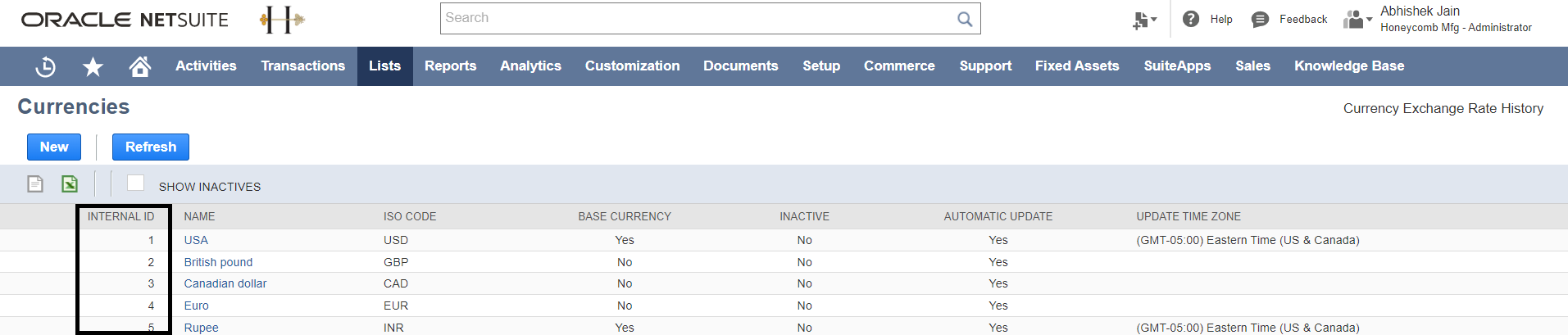
Task: Click the New currency button
Action: tap(54, 147)
